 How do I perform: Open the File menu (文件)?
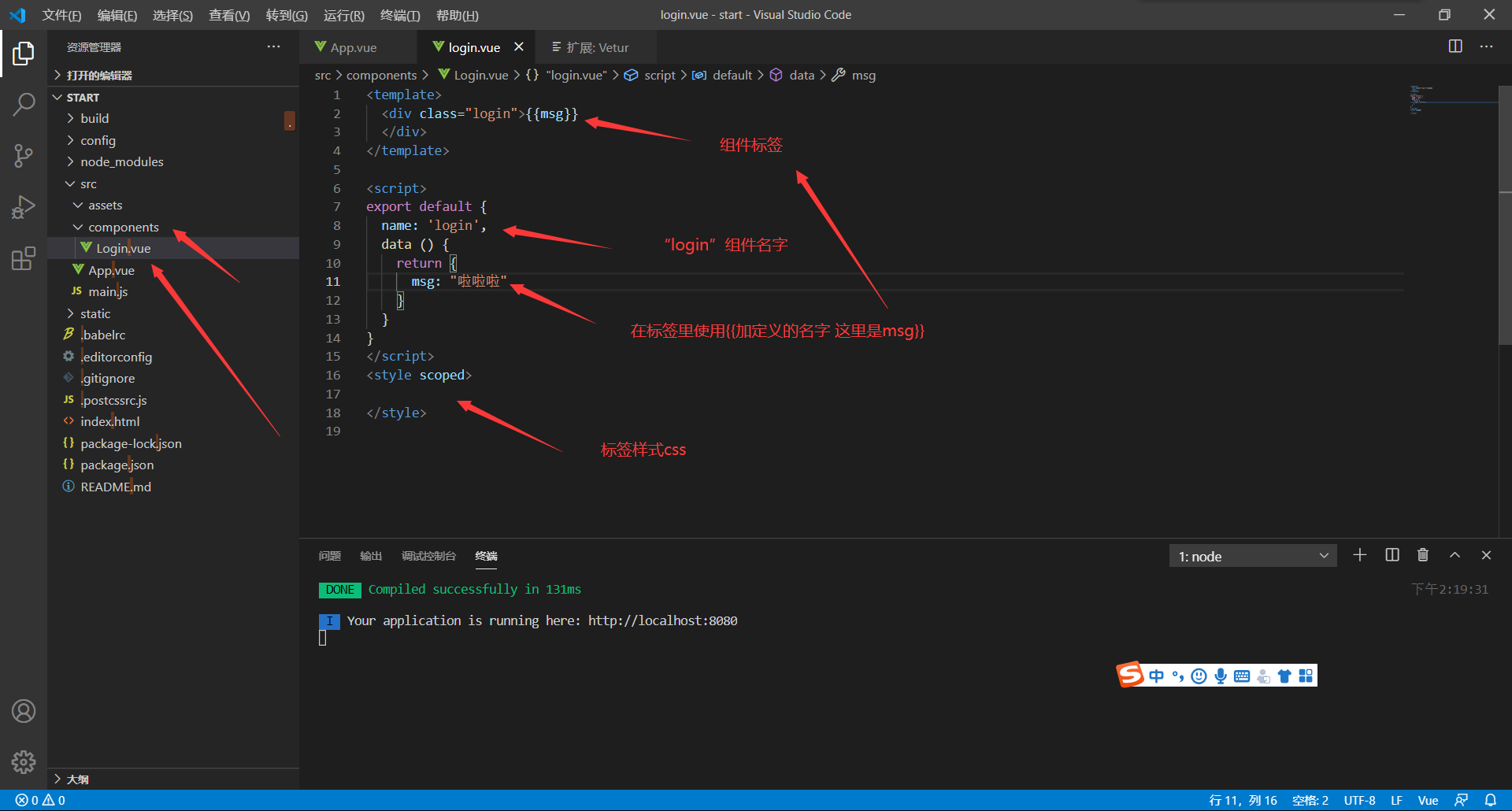(x=61, y=15)
